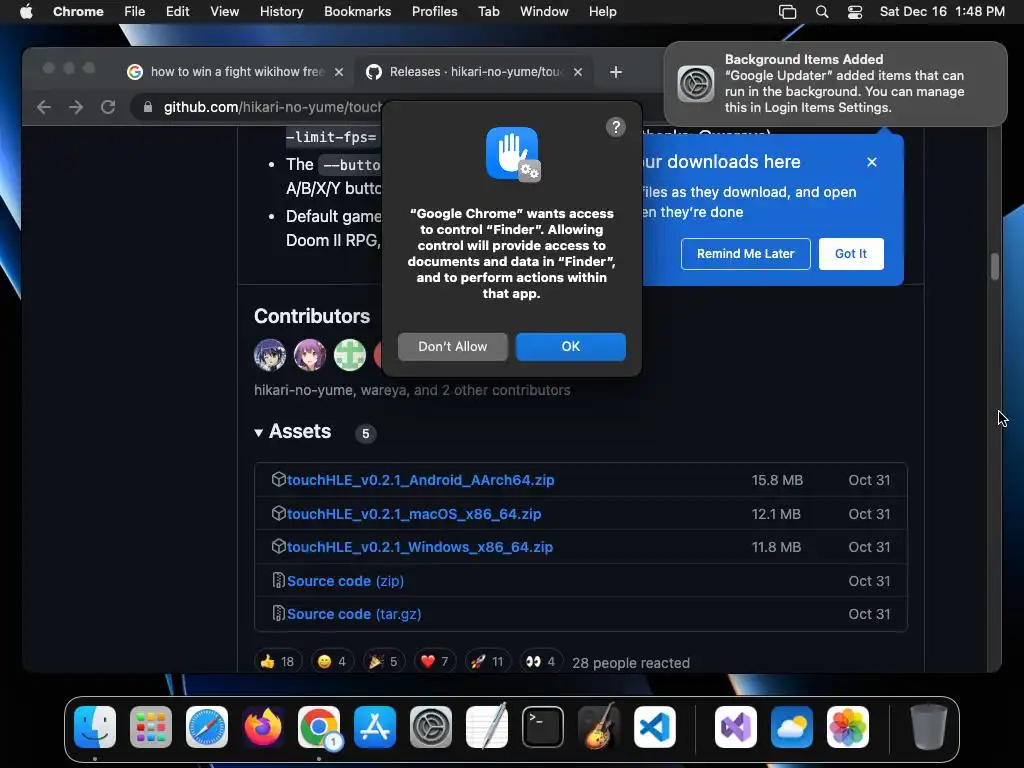Click the github.com URL address field
The height and width of the screenshot is (768, 1024).
click(x=272, y=107)
